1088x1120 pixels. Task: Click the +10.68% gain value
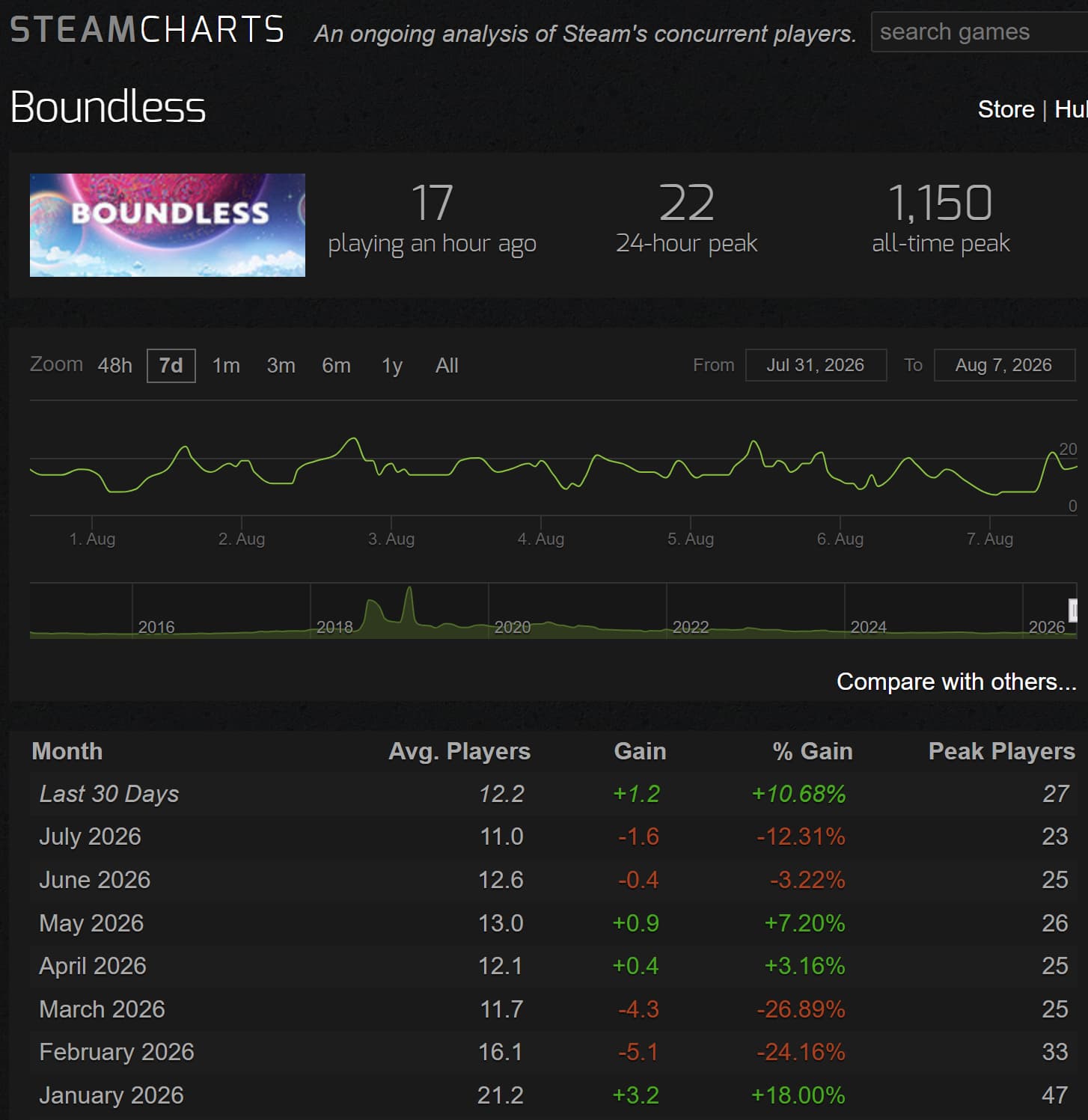799,794
